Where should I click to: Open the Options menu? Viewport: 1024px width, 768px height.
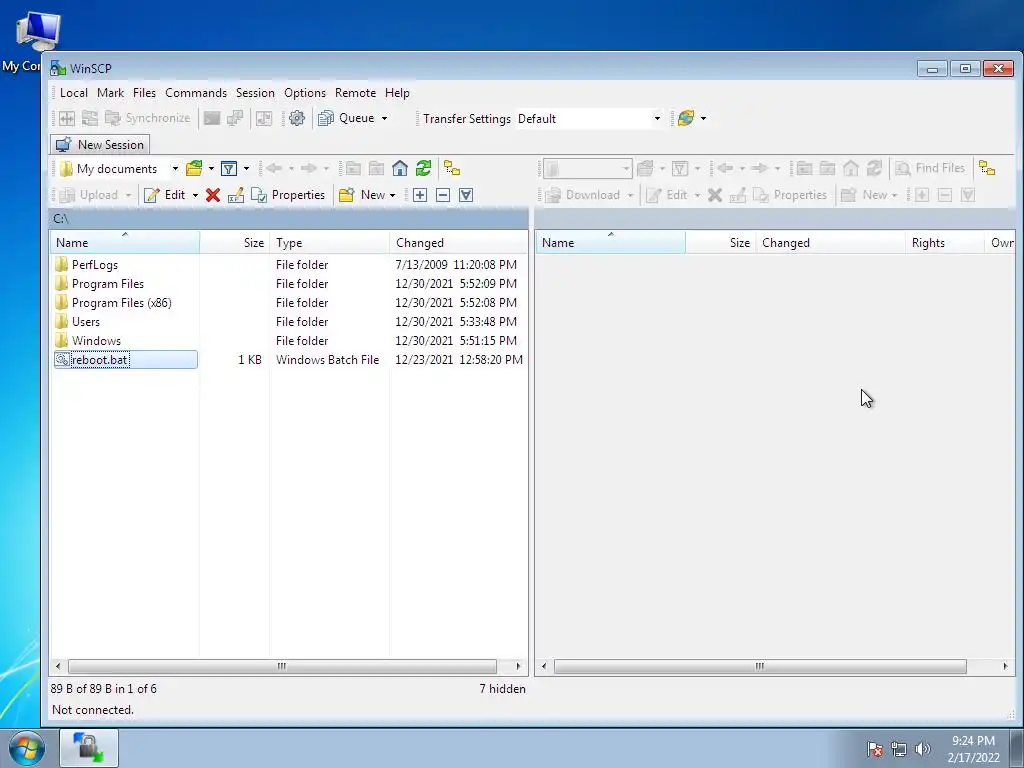tap(305, 93)
